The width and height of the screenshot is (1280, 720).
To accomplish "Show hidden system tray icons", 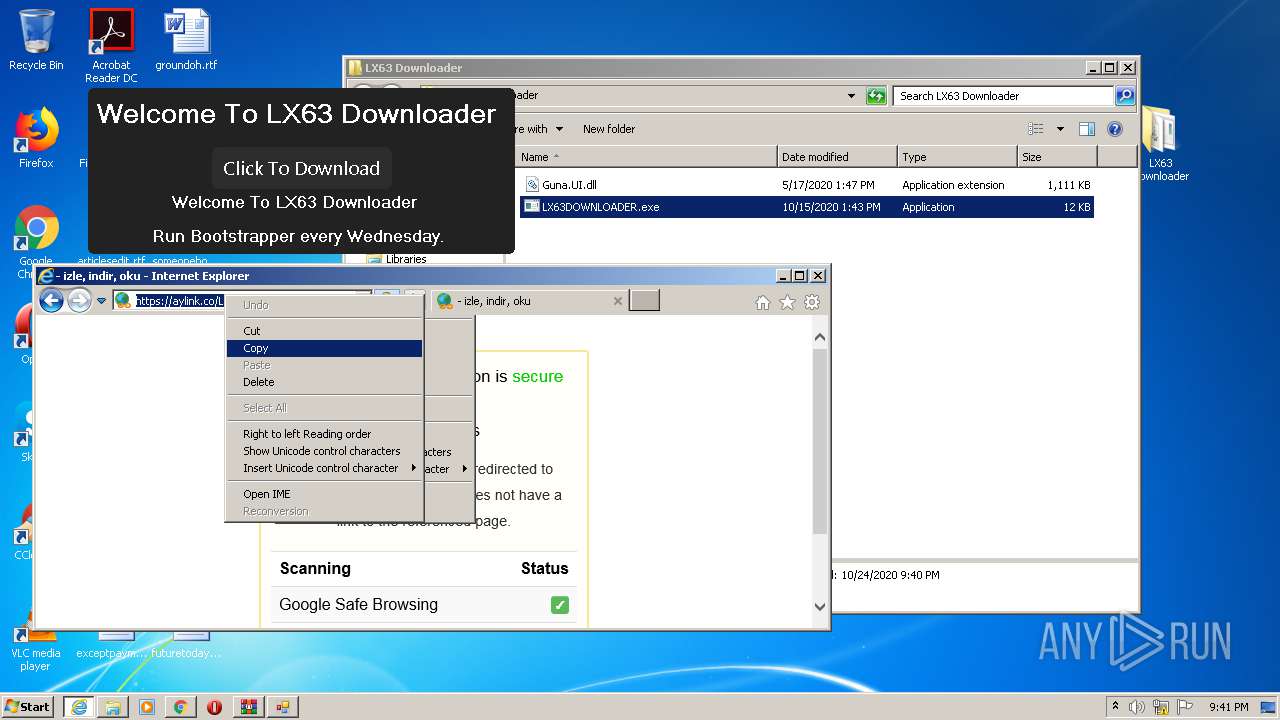I will pyautogui.click(x=1115, y=706).
